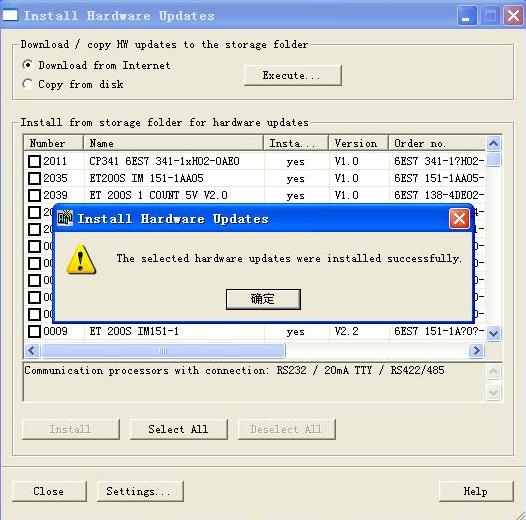Click the main window title bar icon

[x=10, y=15]
